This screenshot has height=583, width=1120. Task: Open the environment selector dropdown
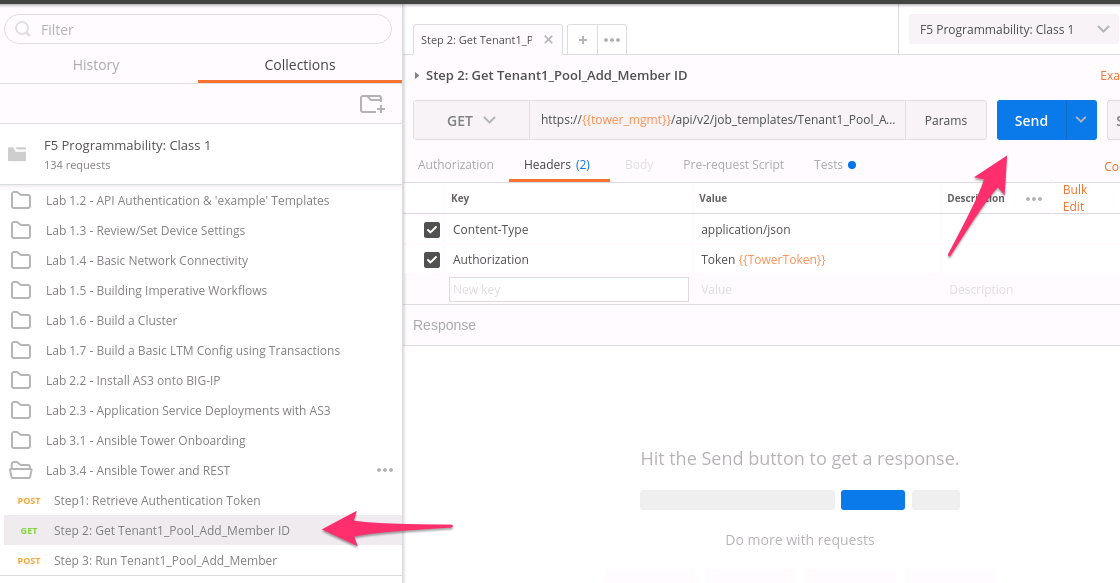[1014, 29]
